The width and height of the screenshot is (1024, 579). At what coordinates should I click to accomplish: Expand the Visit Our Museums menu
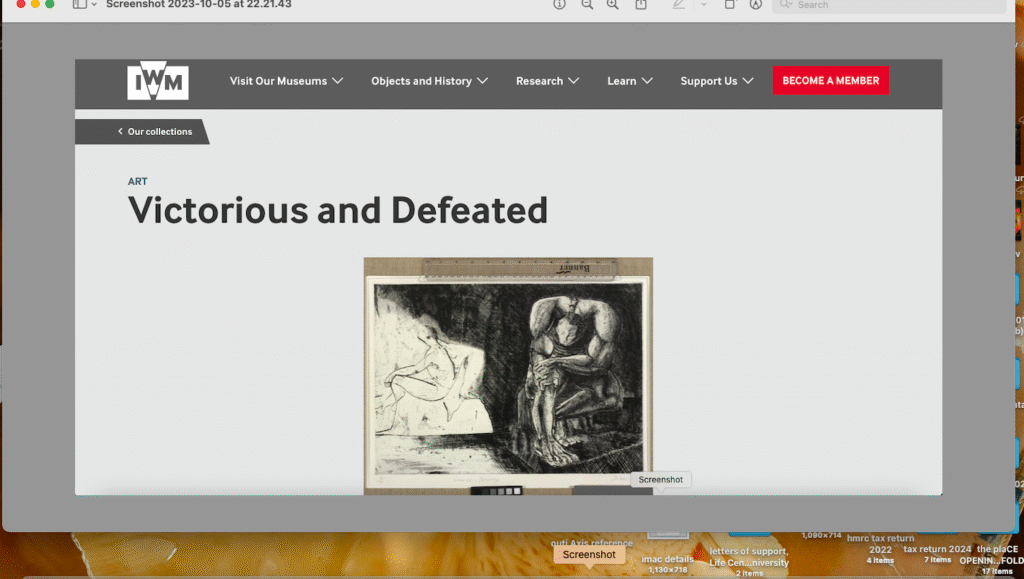286,81
